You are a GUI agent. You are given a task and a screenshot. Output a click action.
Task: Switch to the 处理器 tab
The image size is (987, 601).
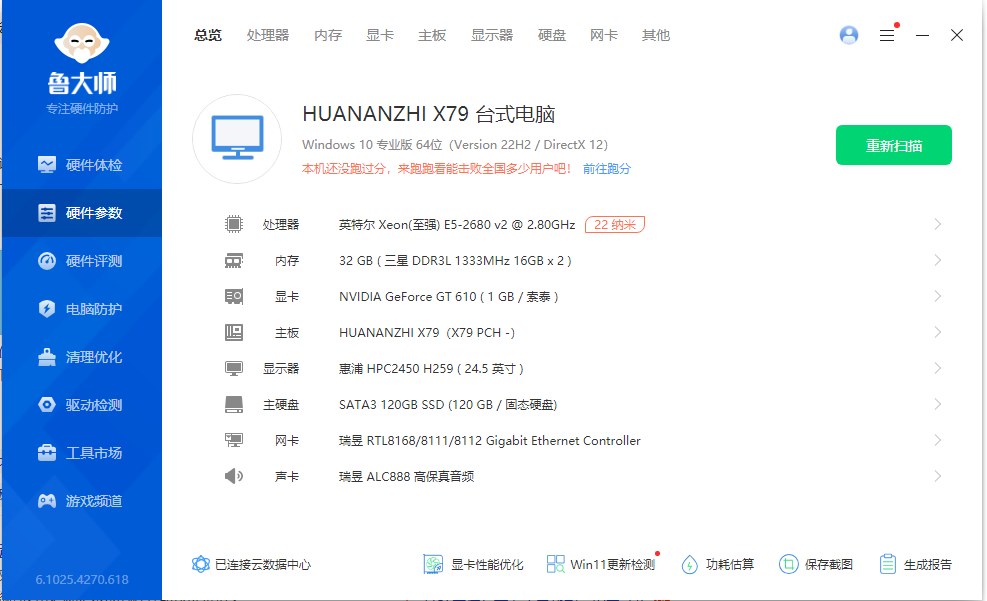coord(268,35)
